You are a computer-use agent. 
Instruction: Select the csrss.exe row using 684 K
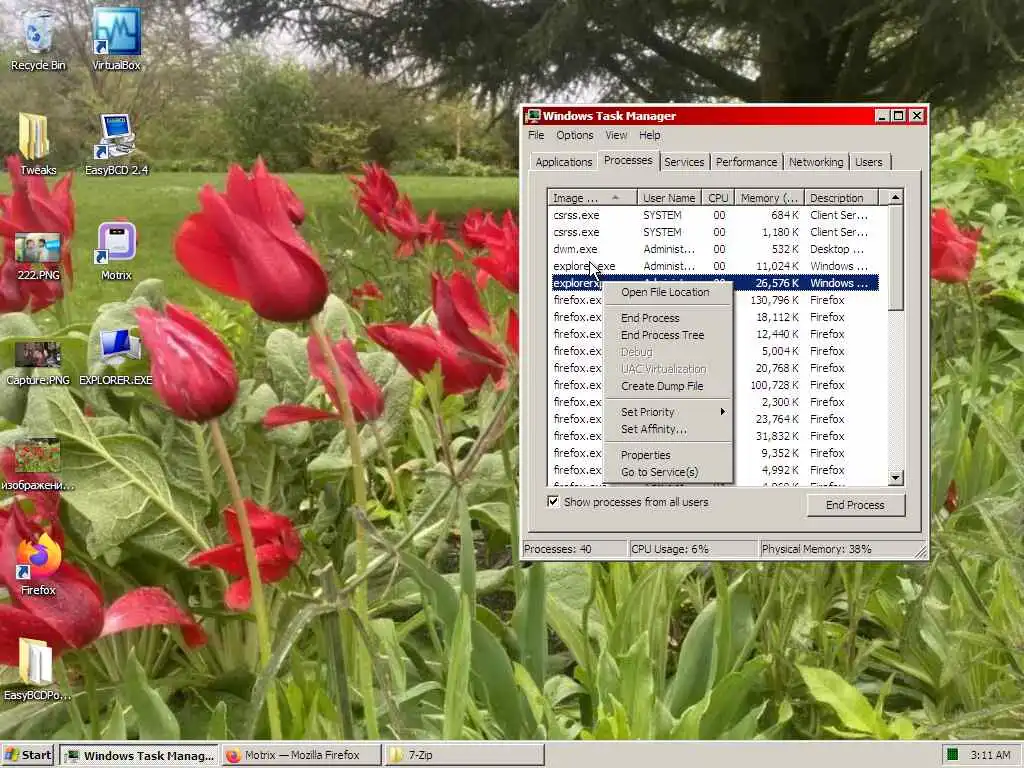coord(715,215)
